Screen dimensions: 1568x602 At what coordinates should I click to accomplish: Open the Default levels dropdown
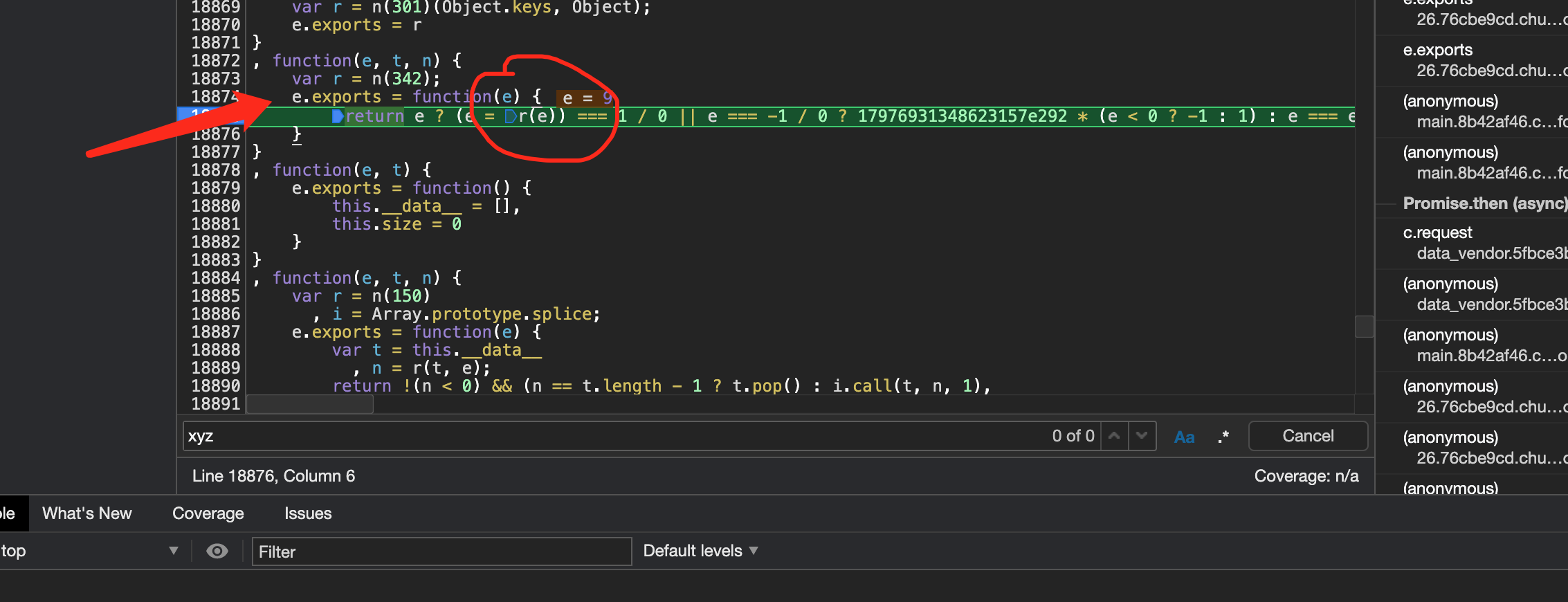700,551
